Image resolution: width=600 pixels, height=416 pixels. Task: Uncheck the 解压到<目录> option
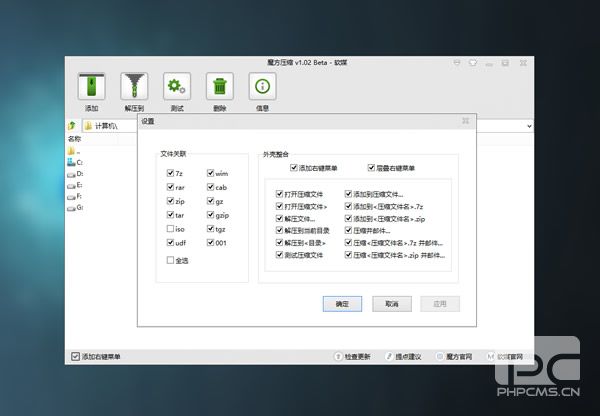click(280, 243)
